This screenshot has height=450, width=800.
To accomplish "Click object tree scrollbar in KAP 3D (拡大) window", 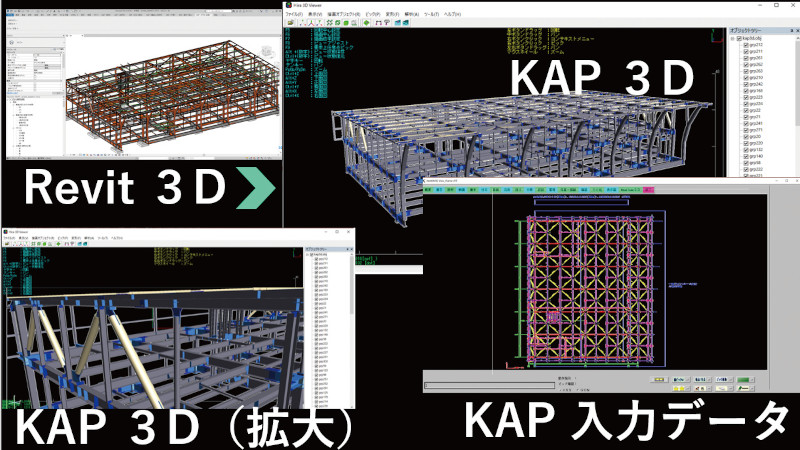I will (x=352, y=286).
